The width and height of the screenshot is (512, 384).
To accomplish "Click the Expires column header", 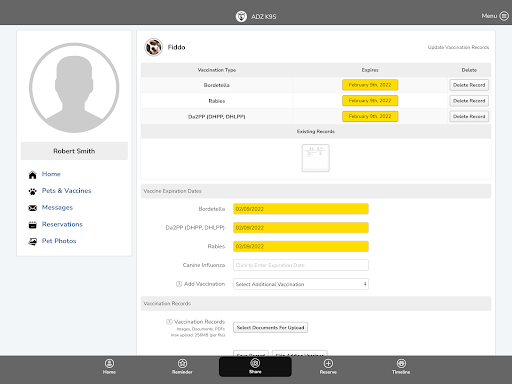I will (x=370, y=70).
